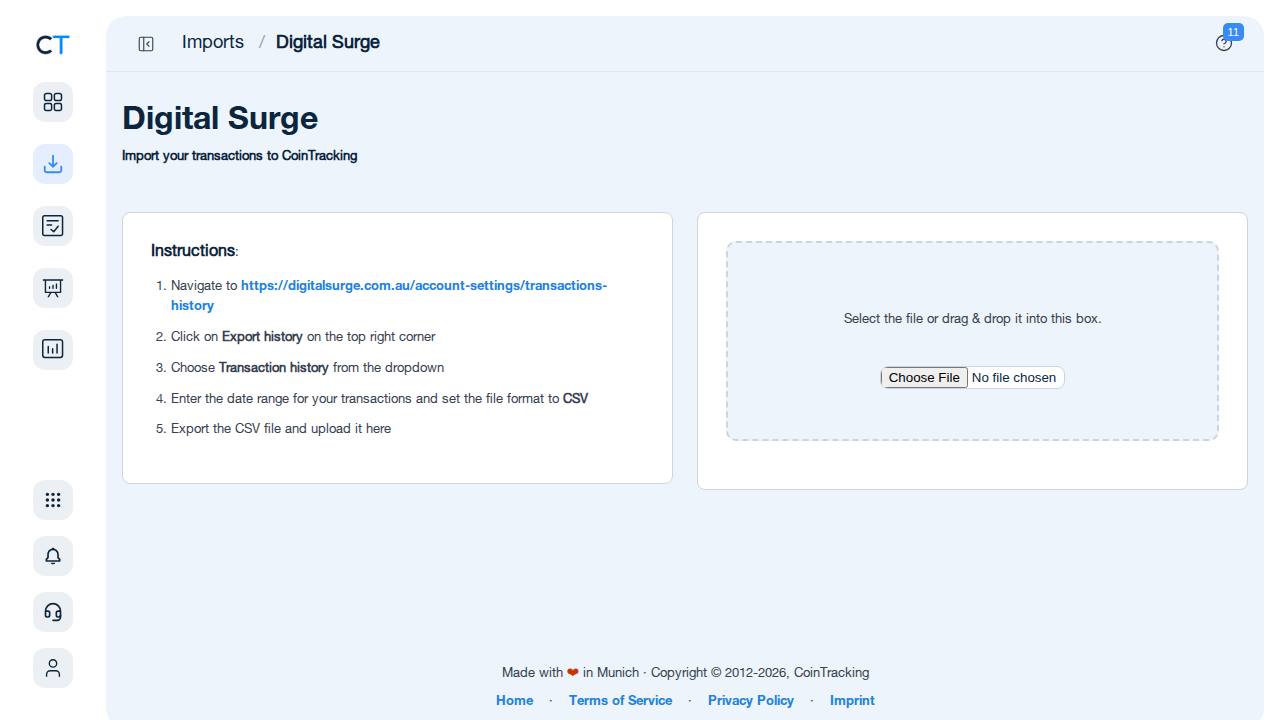Open the headset support icon
The image size is (1280, 720).
(53, 612)
